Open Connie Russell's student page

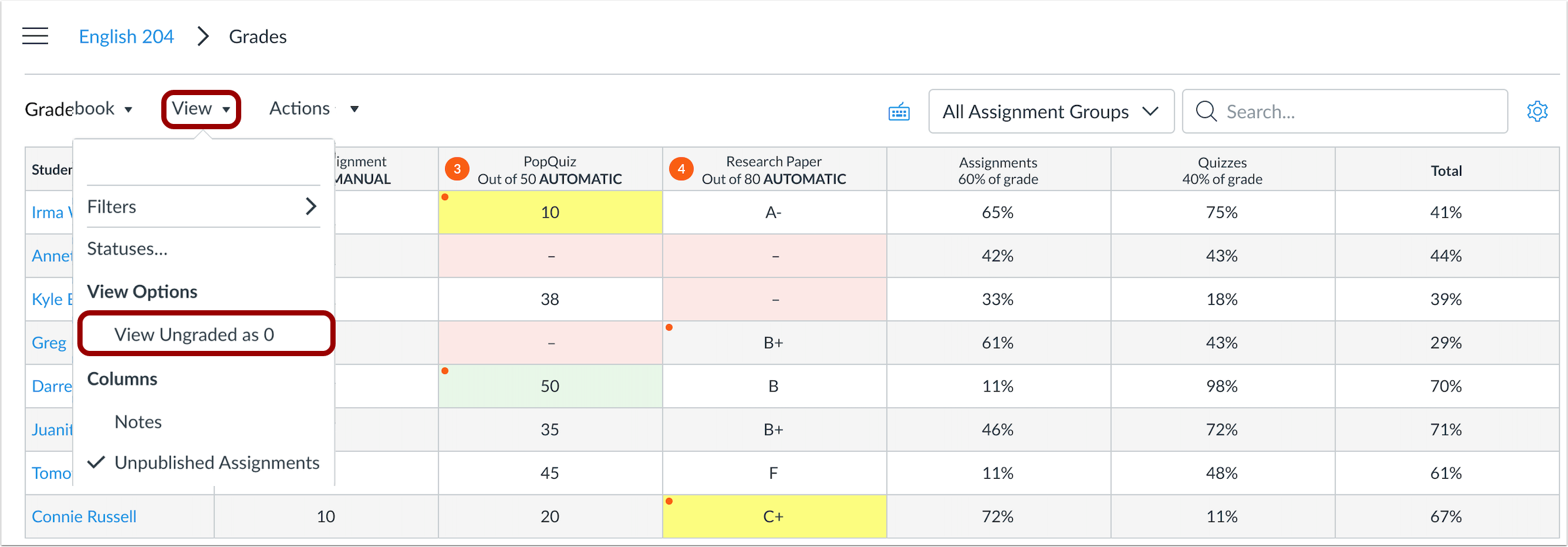click(83, 516)
